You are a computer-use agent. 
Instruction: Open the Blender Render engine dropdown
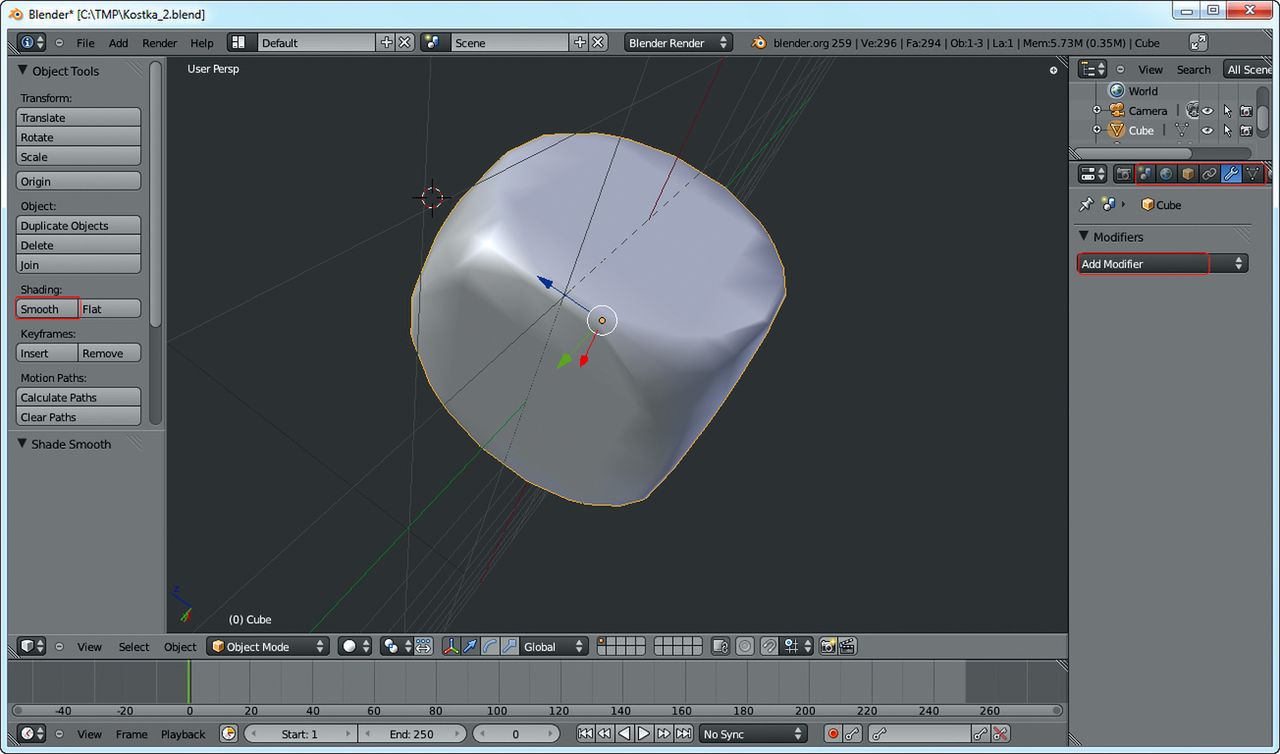click(678, 43)
